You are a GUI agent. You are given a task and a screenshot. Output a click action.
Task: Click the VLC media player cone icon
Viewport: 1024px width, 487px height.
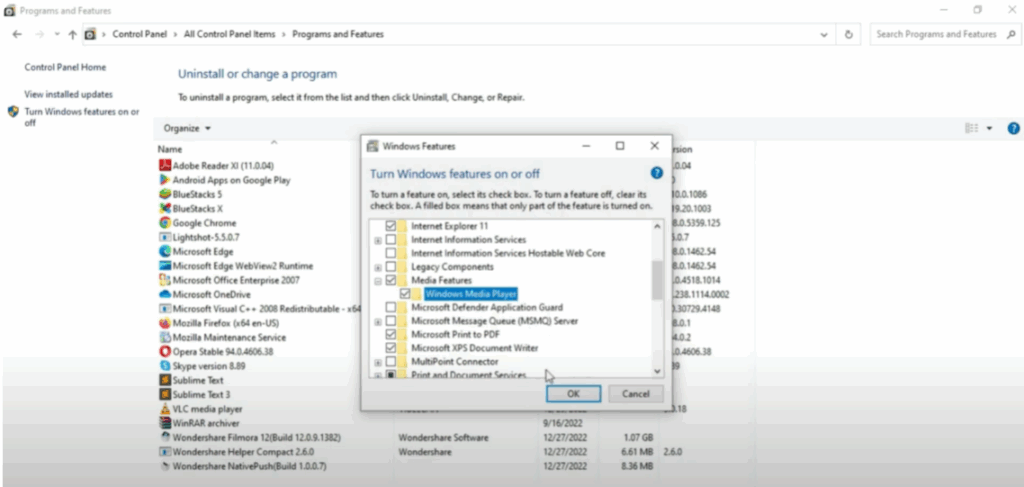pos(165,409)
